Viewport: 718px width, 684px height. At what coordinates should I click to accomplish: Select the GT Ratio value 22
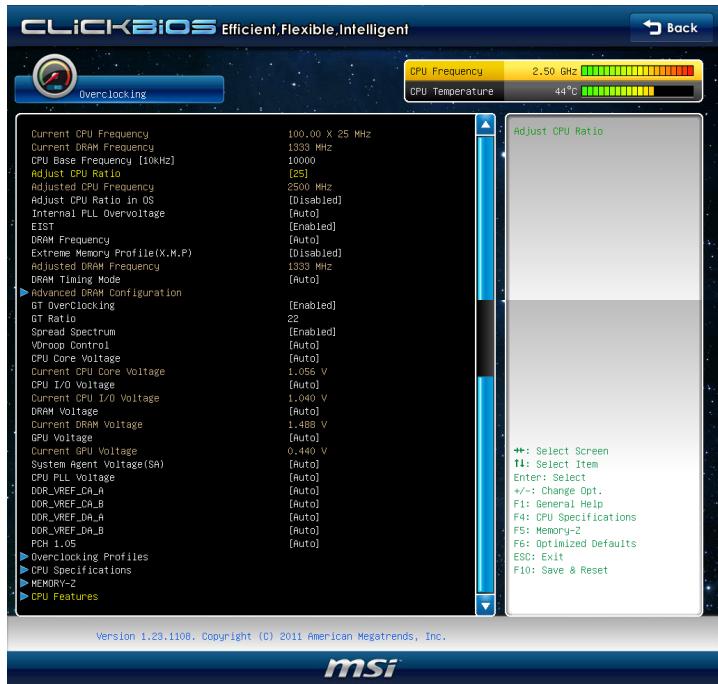pyautogui.click(x=293, y=319)
